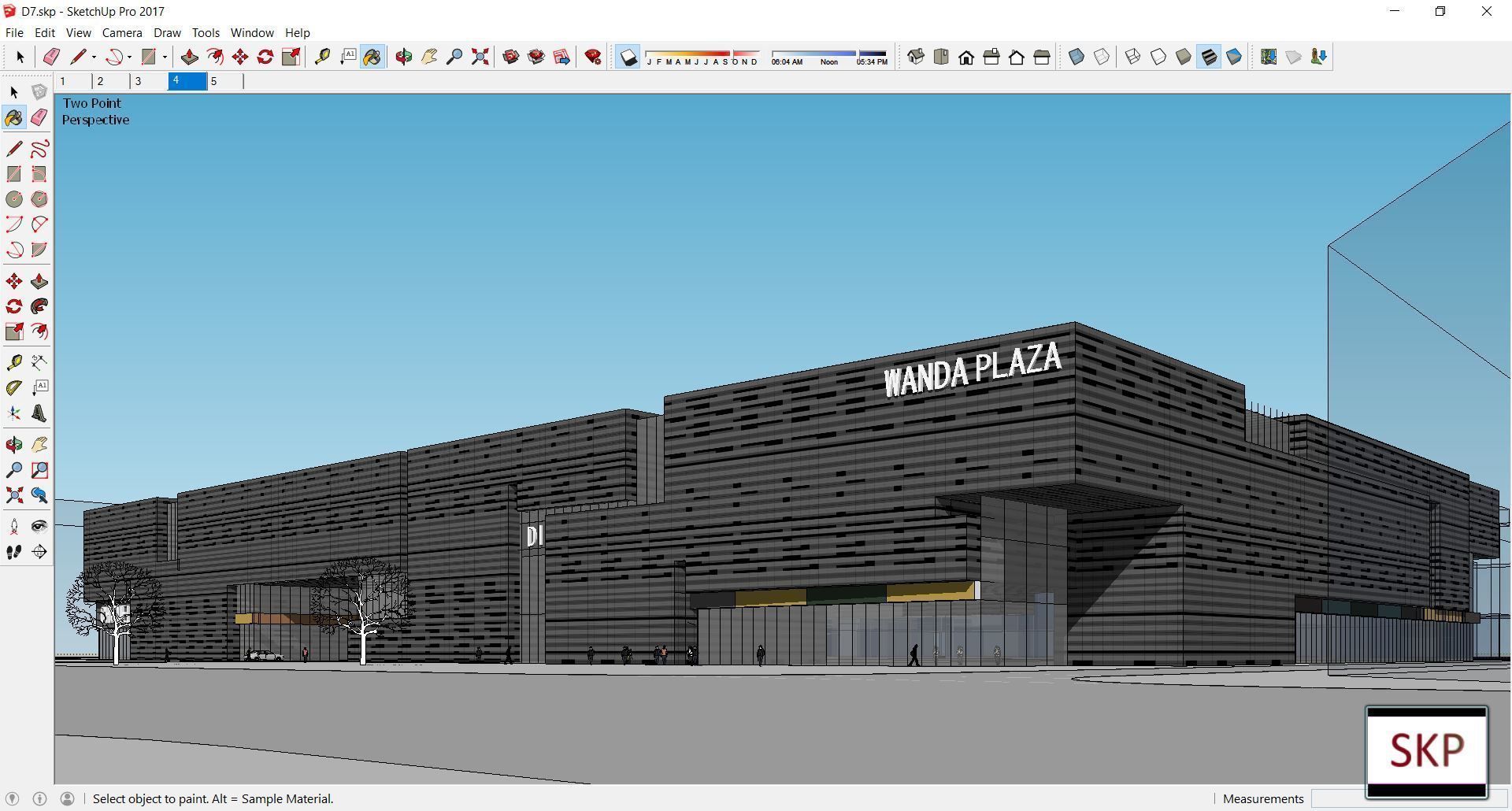Choose the Rotated Rectangle tool

pos(39,174)
